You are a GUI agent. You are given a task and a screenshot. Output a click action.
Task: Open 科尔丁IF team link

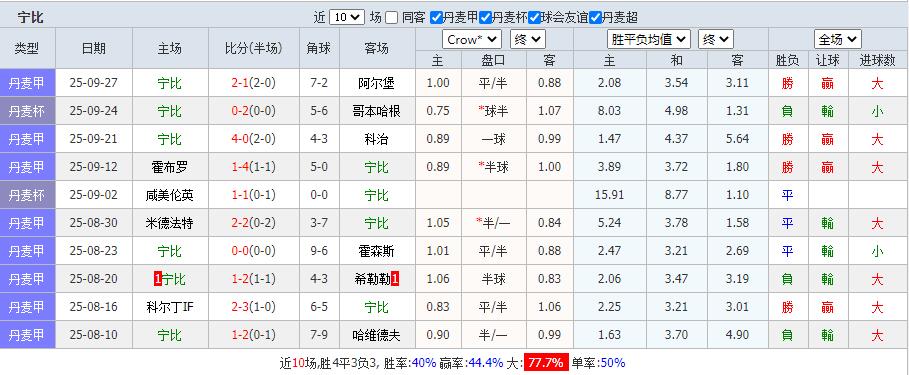(x=169, y=307)
